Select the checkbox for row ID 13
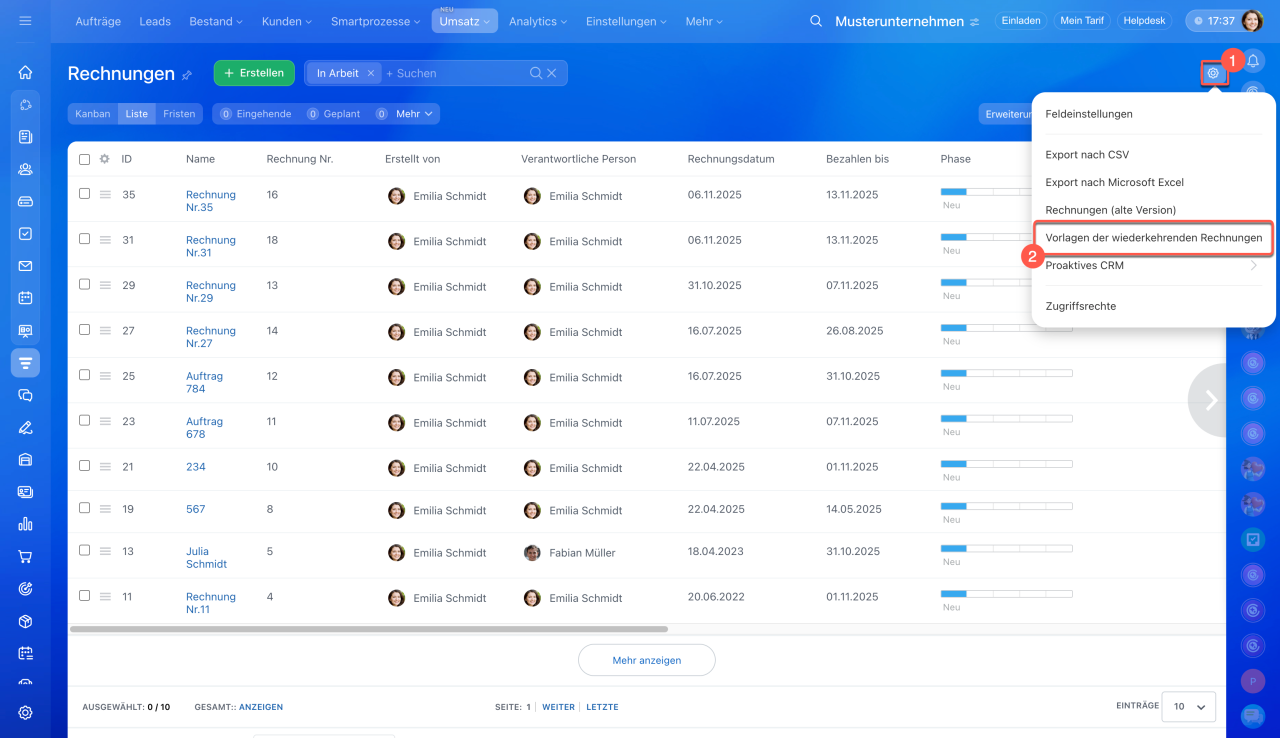Screen dimensions: 1280x738 click(x=85, y=551)
